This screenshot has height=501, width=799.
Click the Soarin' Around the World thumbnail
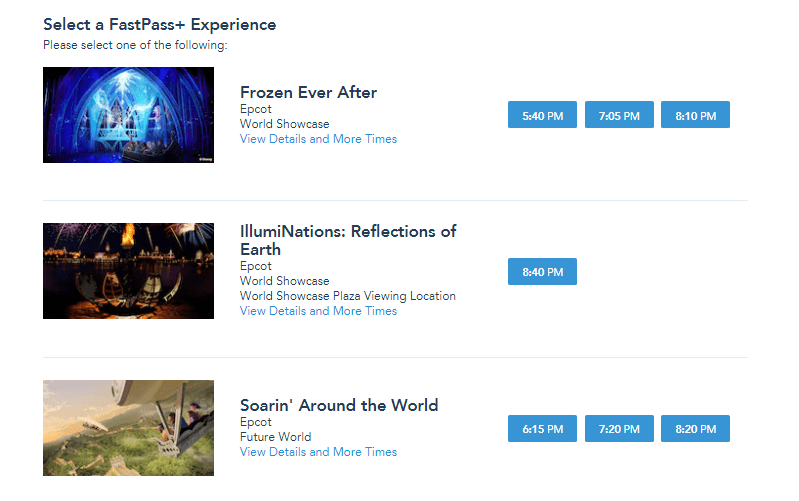click(128, 428)
